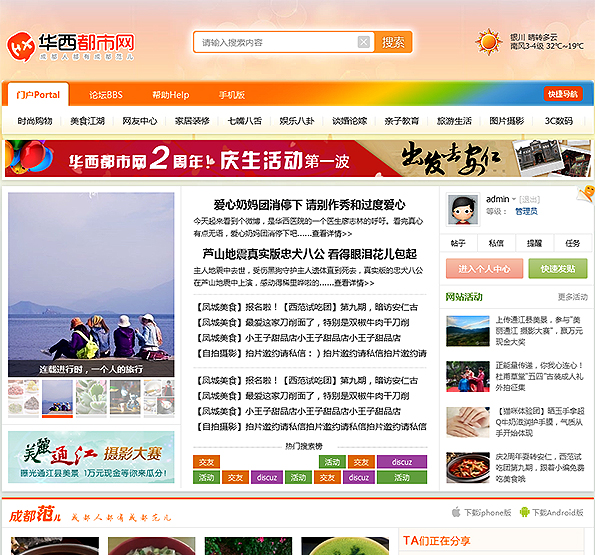Click the orange 搜索 search button
The width and height of the screenshot is (595, 555).
point(393,42)
